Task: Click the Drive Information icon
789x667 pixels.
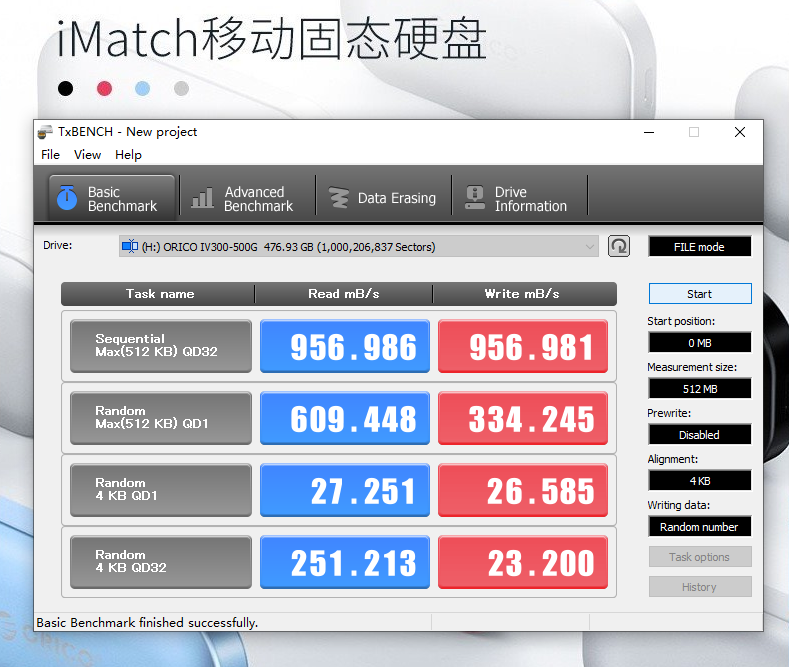Action: point(475,198)
